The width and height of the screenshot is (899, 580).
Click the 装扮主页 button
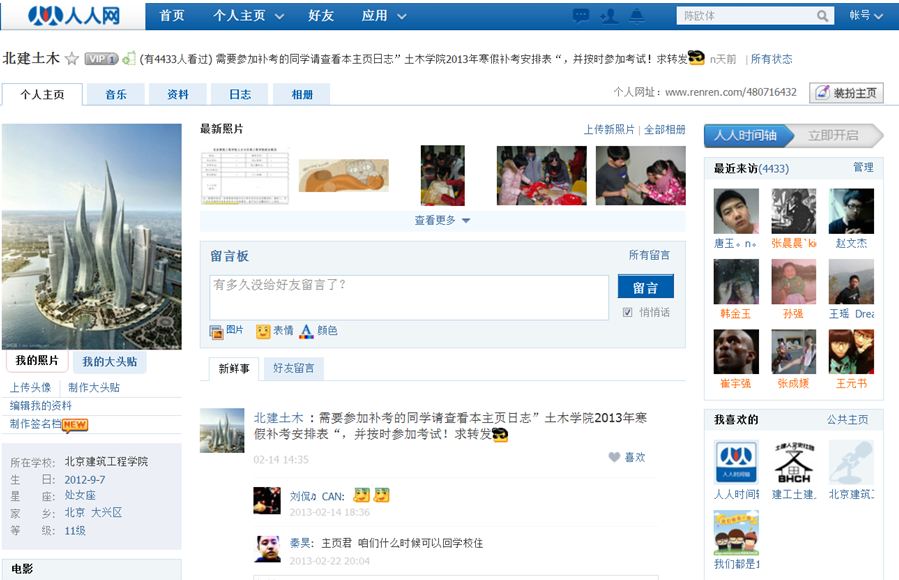coord(846,93)
